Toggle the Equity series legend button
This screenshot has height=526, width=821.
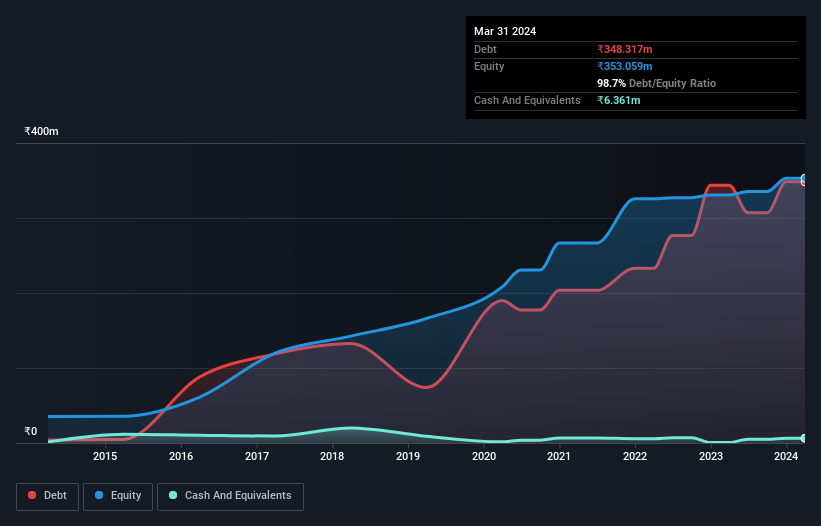(x=118, y=496)
